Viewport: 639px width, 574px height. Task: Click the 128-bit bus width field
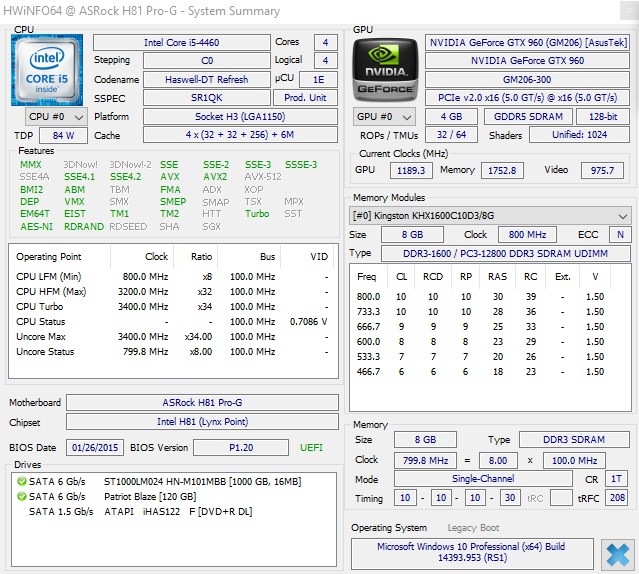603,117
